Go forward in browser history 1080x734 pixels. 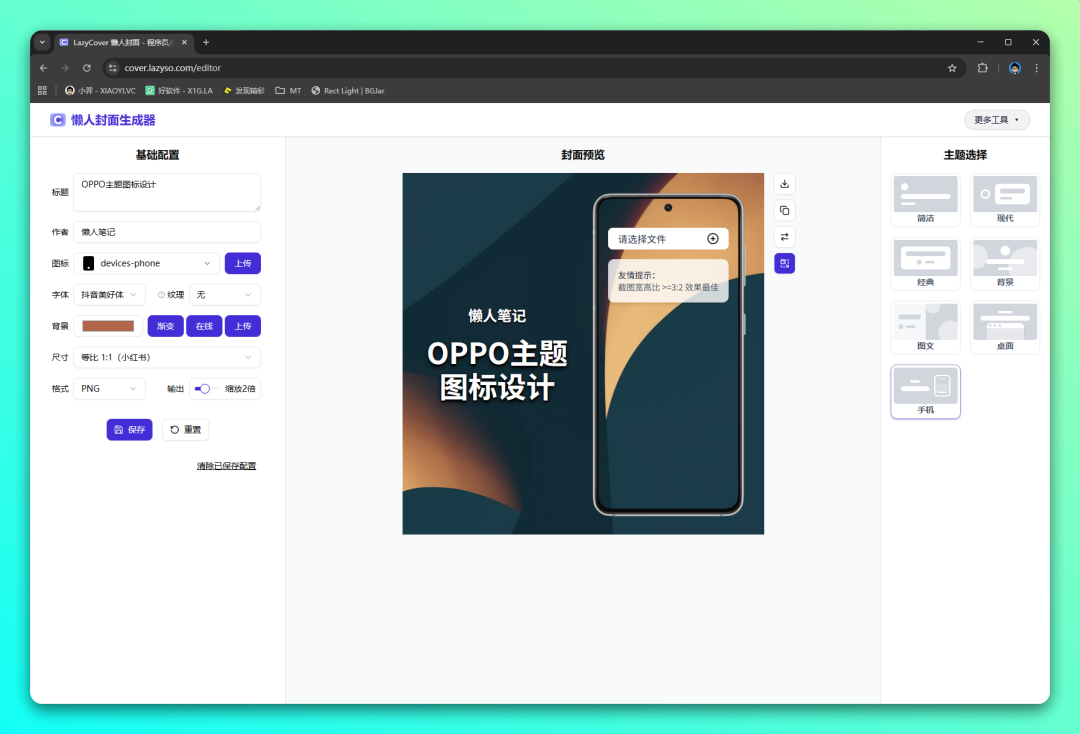coord(65,68)
